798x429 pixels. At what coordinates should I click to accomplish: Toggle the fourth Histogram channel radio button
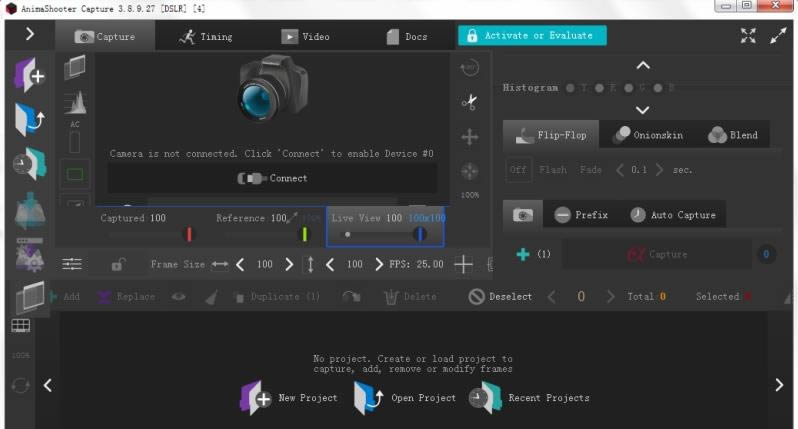click(x=658, y=88)
